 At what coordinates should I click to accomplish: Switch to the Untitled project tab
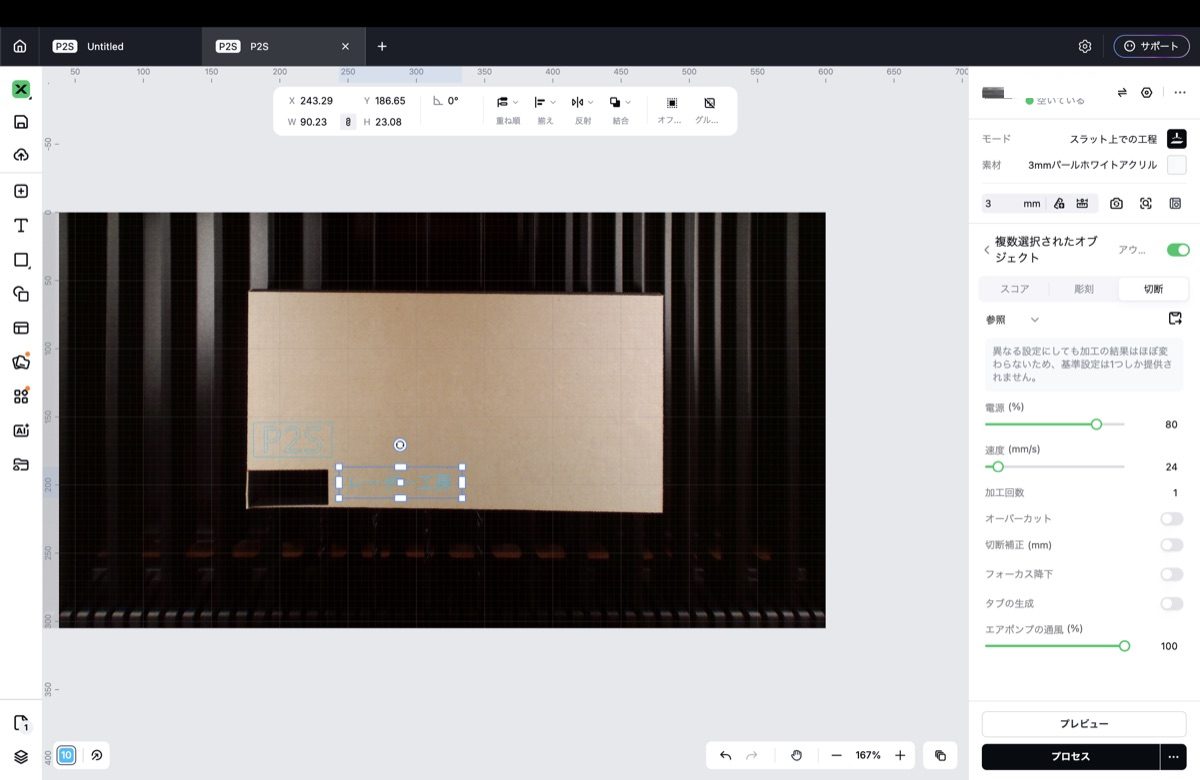point(120,46)
